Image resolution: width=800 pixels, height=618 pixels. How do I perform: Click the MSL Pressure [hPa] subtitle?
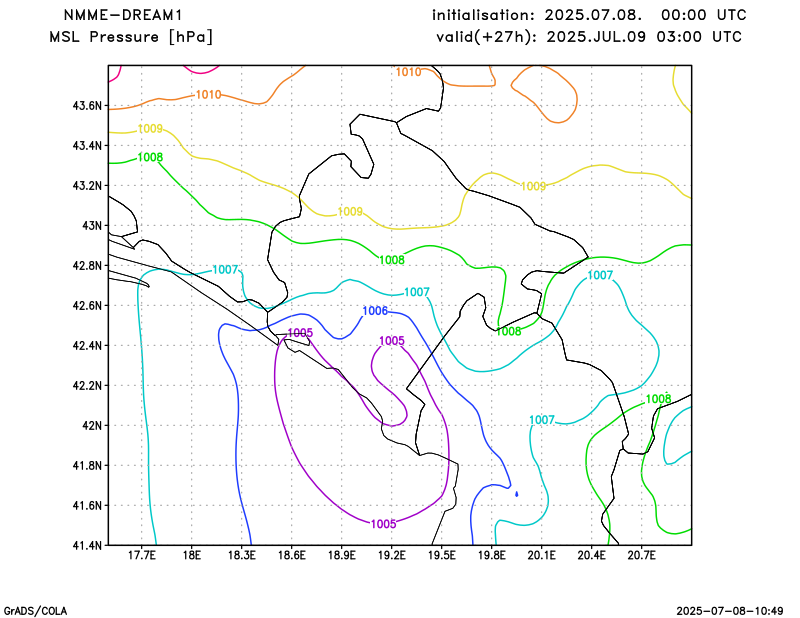click(x=131, y=37)
